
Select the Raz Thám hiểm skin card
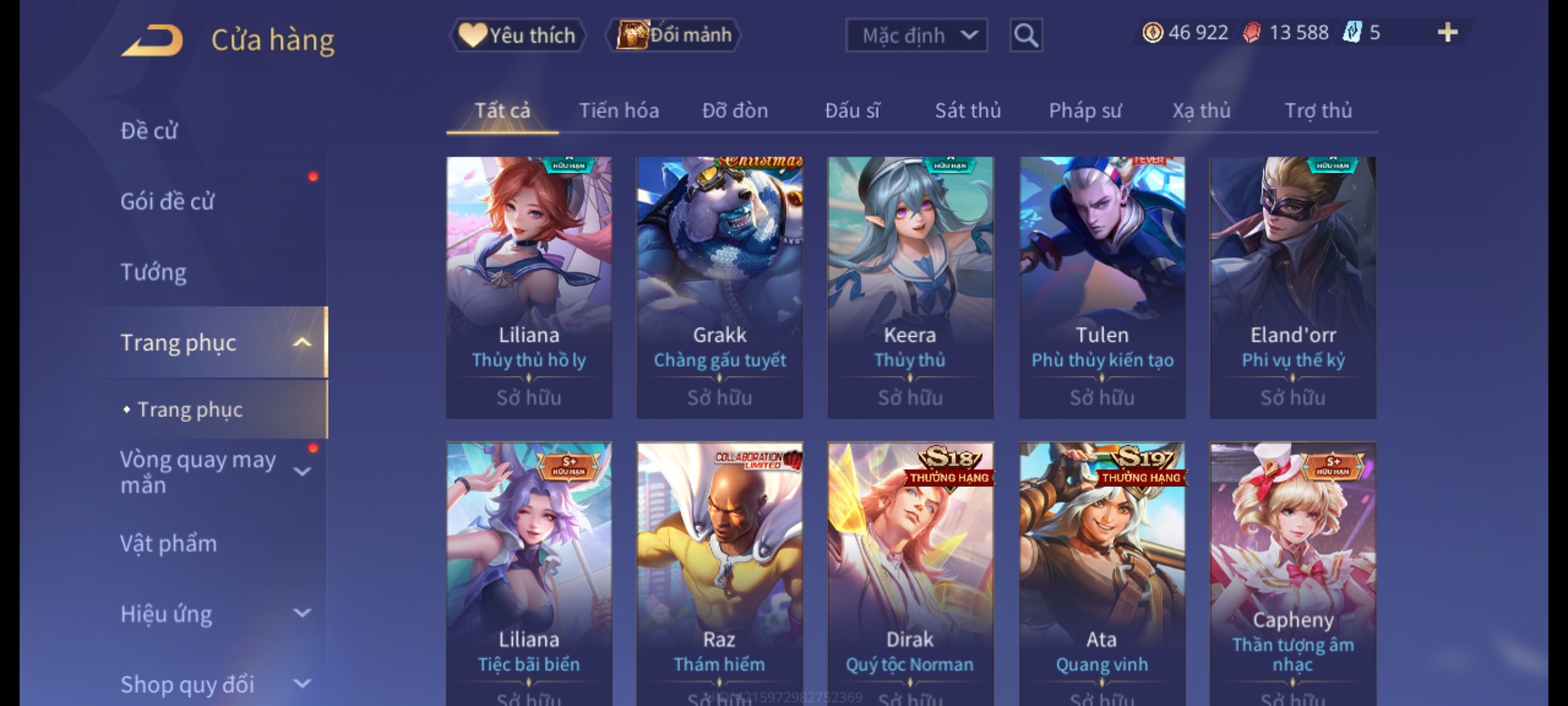tap(719, 574)
